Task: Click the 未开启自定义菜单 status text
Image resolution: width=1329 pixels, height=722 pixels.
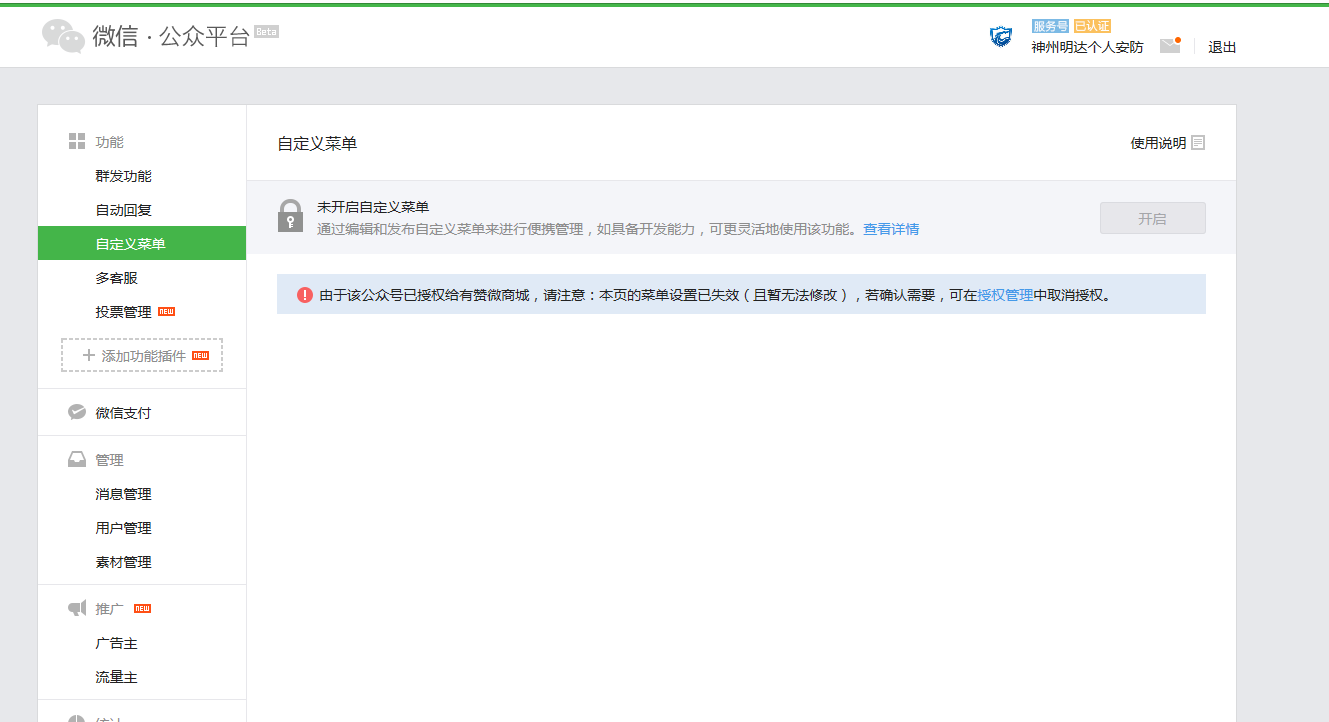Action: point(373,207)
